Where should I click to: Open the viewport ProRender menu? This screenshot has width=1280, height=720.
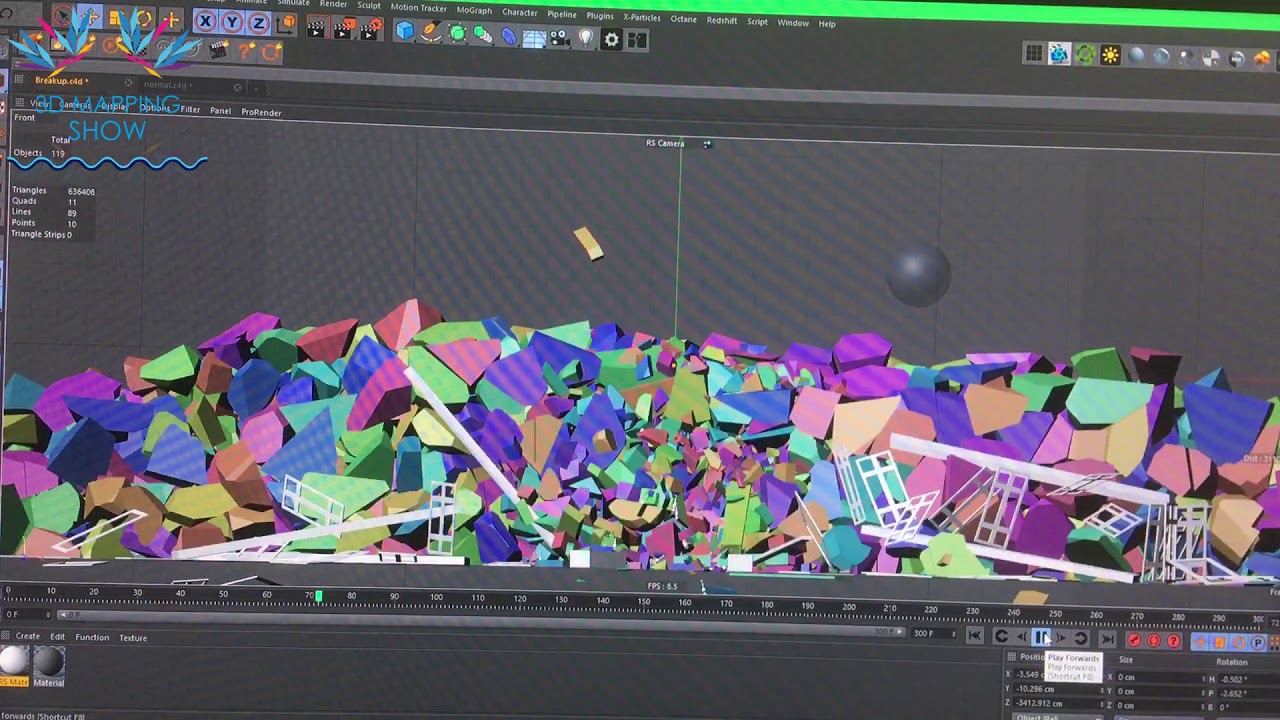click(261, 112)
